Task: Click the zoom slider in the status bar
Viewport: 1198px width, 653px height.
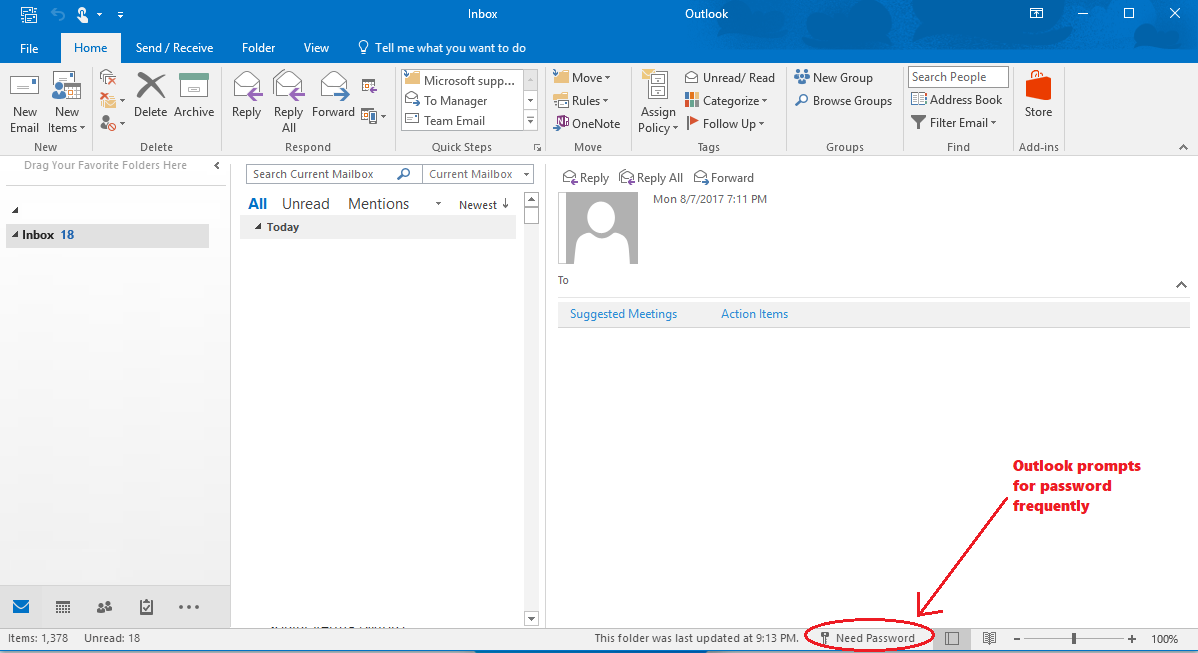Action: (x=1073, y=638)
